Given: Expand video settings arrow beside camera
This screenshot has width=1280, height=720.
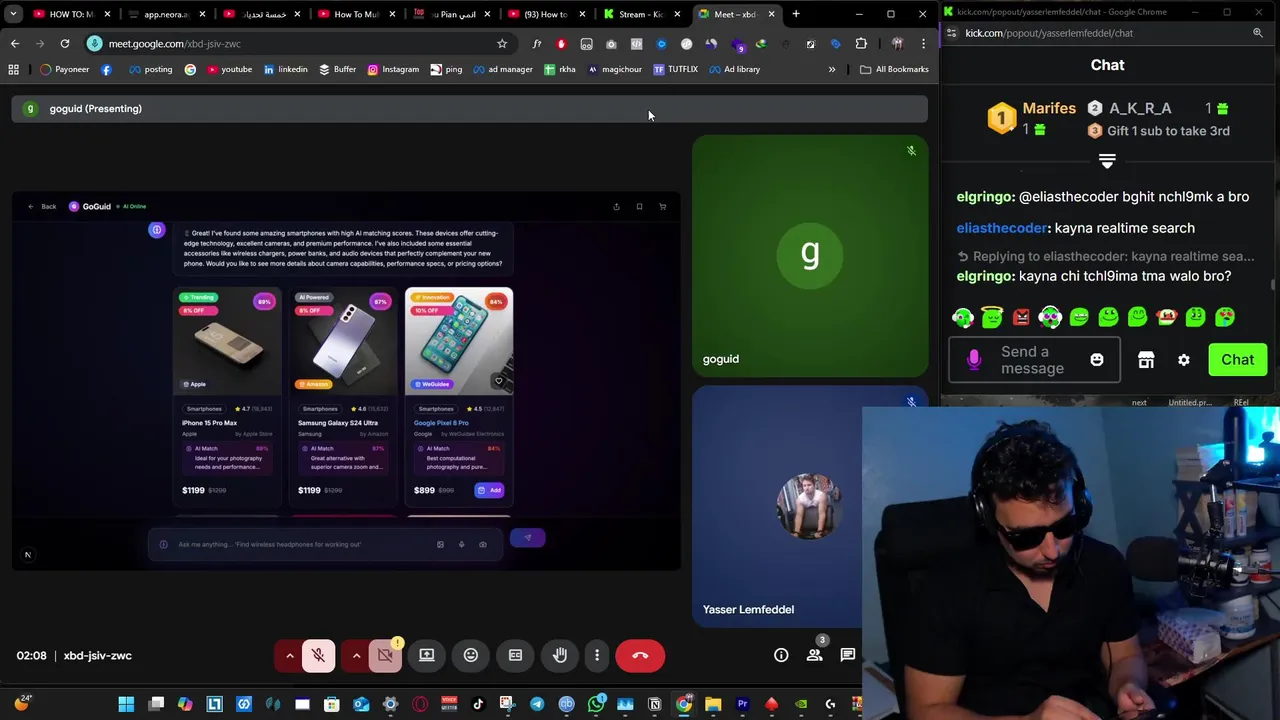Looking at the screenshot, I should point(356,656).
